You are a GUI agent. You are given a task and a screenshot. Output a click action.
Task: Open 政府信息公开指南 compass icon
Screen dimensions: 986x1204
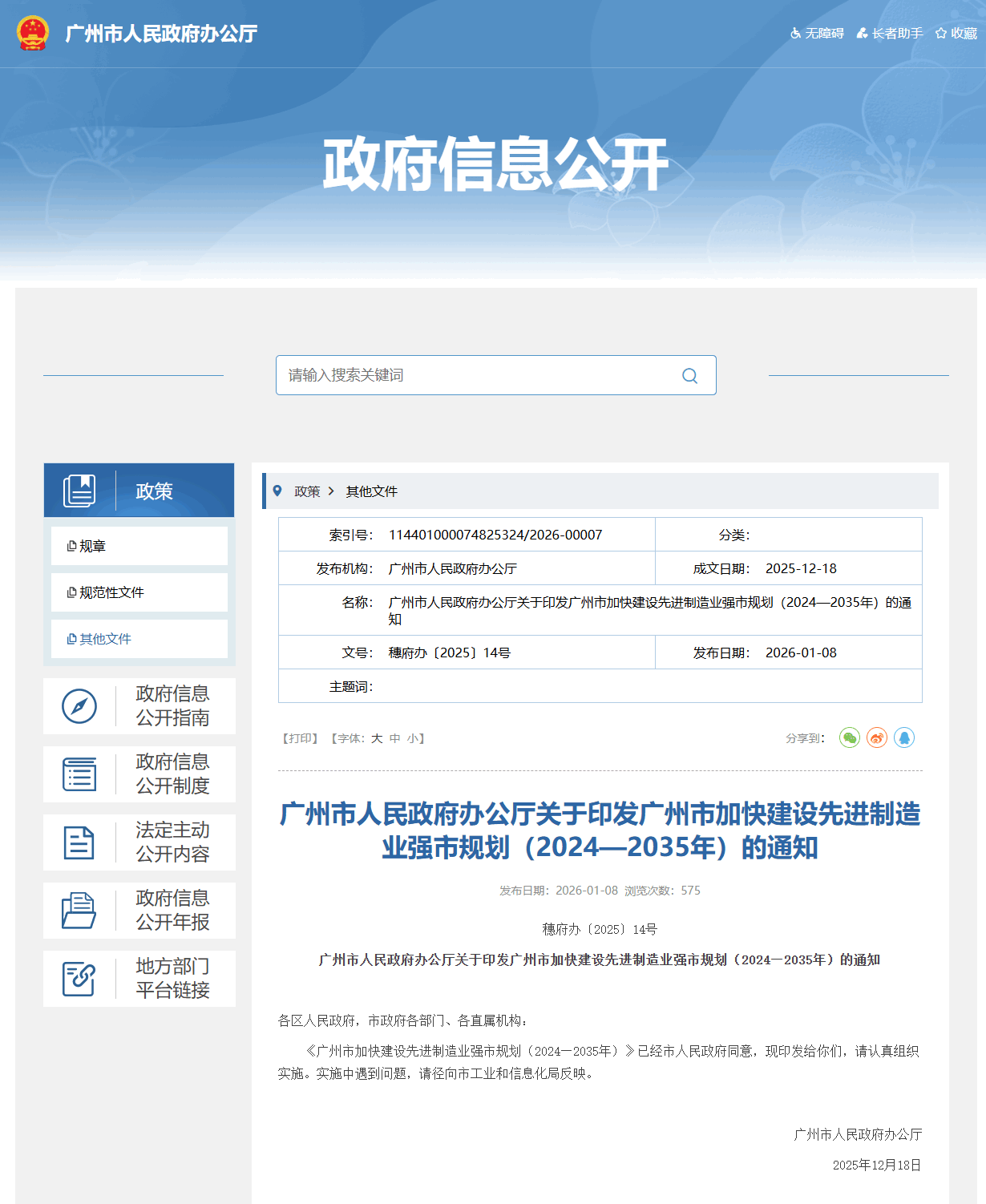[79, 706]
